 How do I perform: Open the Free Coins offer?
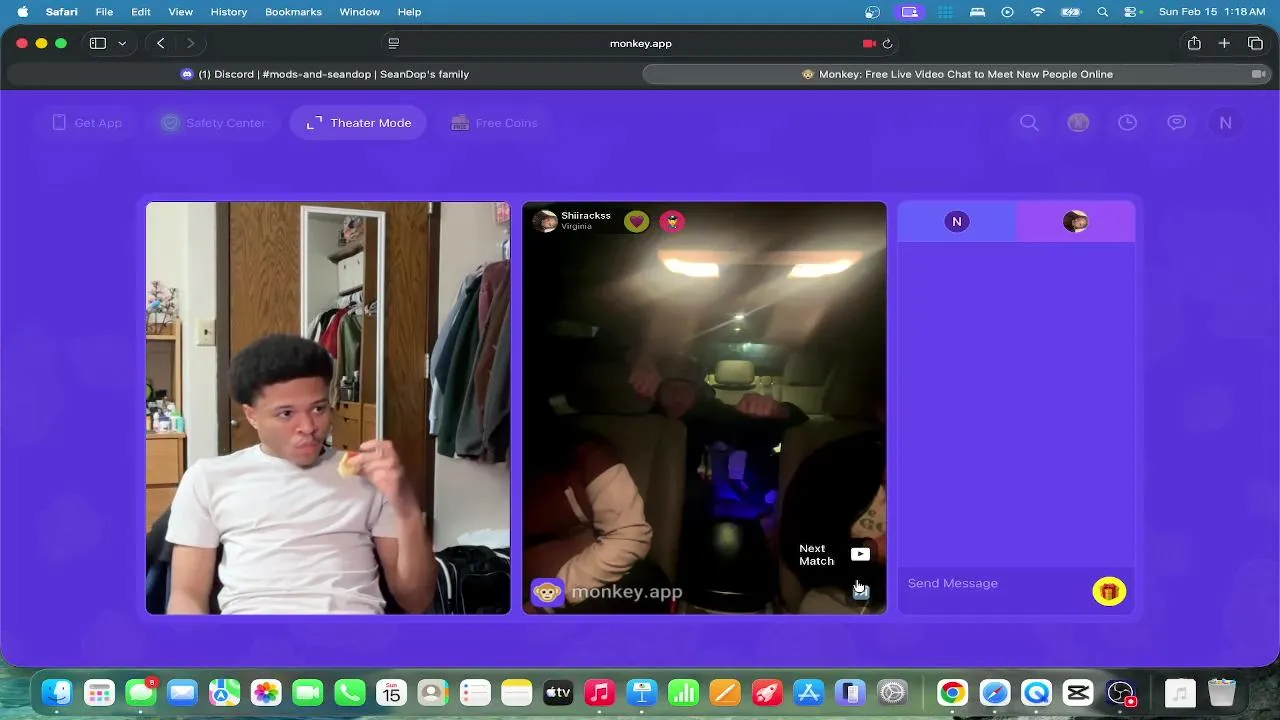494,123
